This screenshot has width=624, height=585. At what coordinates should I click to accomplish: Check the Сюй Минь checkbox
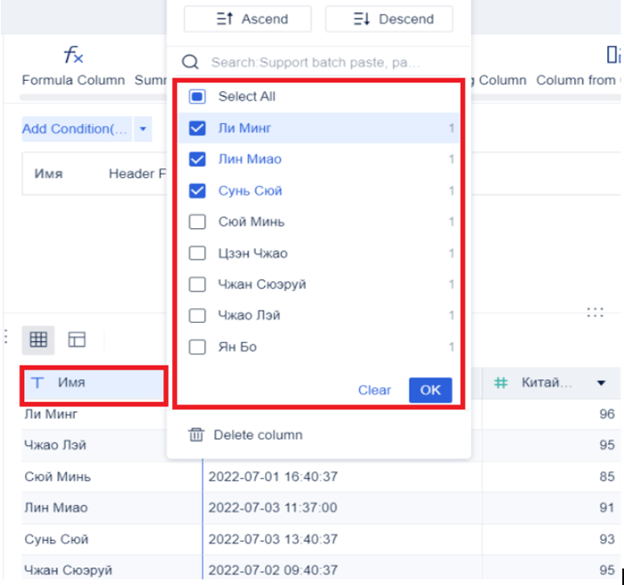tap(197, 222)
